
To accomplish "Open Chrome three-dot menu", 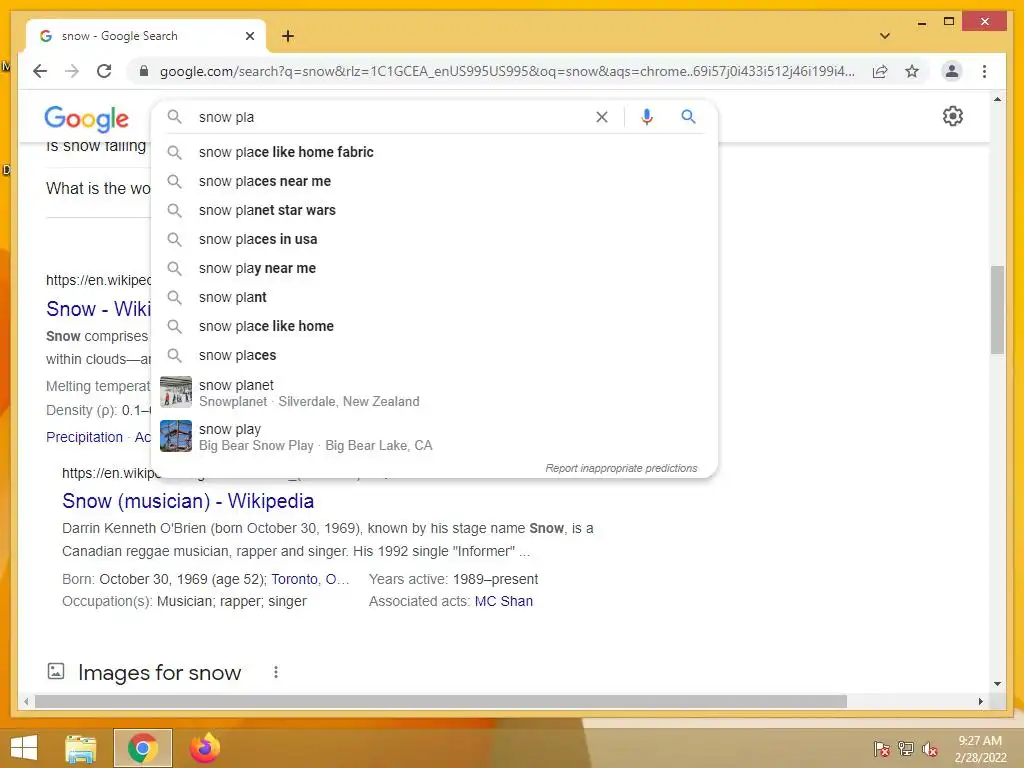I will click(984, 71).
